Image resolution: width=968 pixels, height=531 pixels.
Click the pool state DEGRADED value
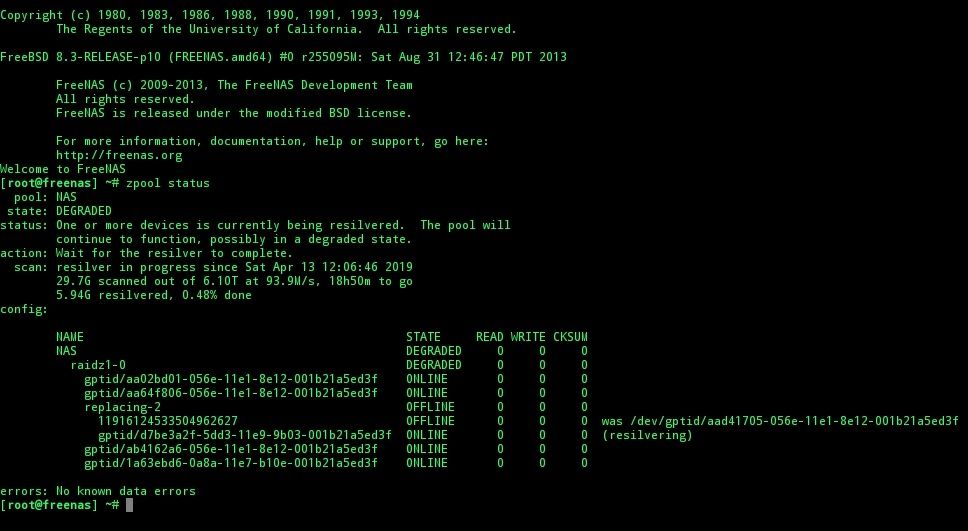(84, 211)
